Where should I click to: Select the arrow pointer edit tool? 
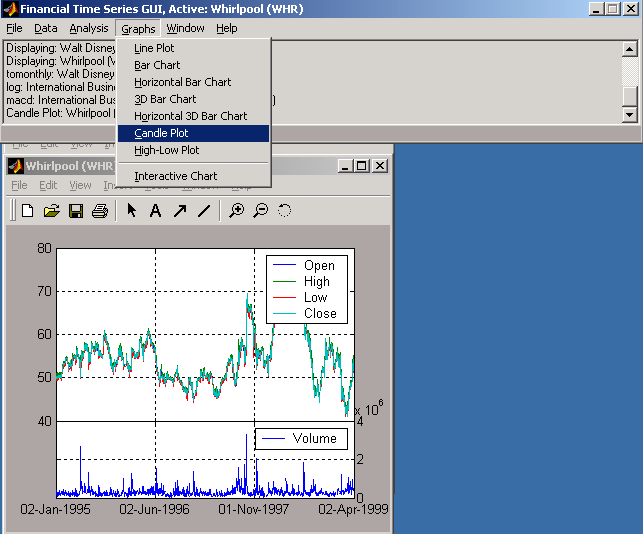click(x=131, y=210)
